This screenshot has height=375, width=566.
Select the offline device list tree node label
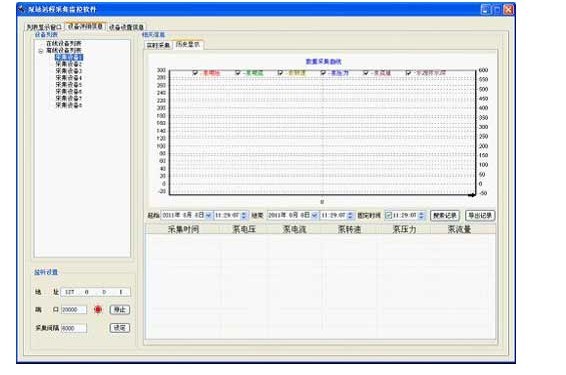pos(64,51)
